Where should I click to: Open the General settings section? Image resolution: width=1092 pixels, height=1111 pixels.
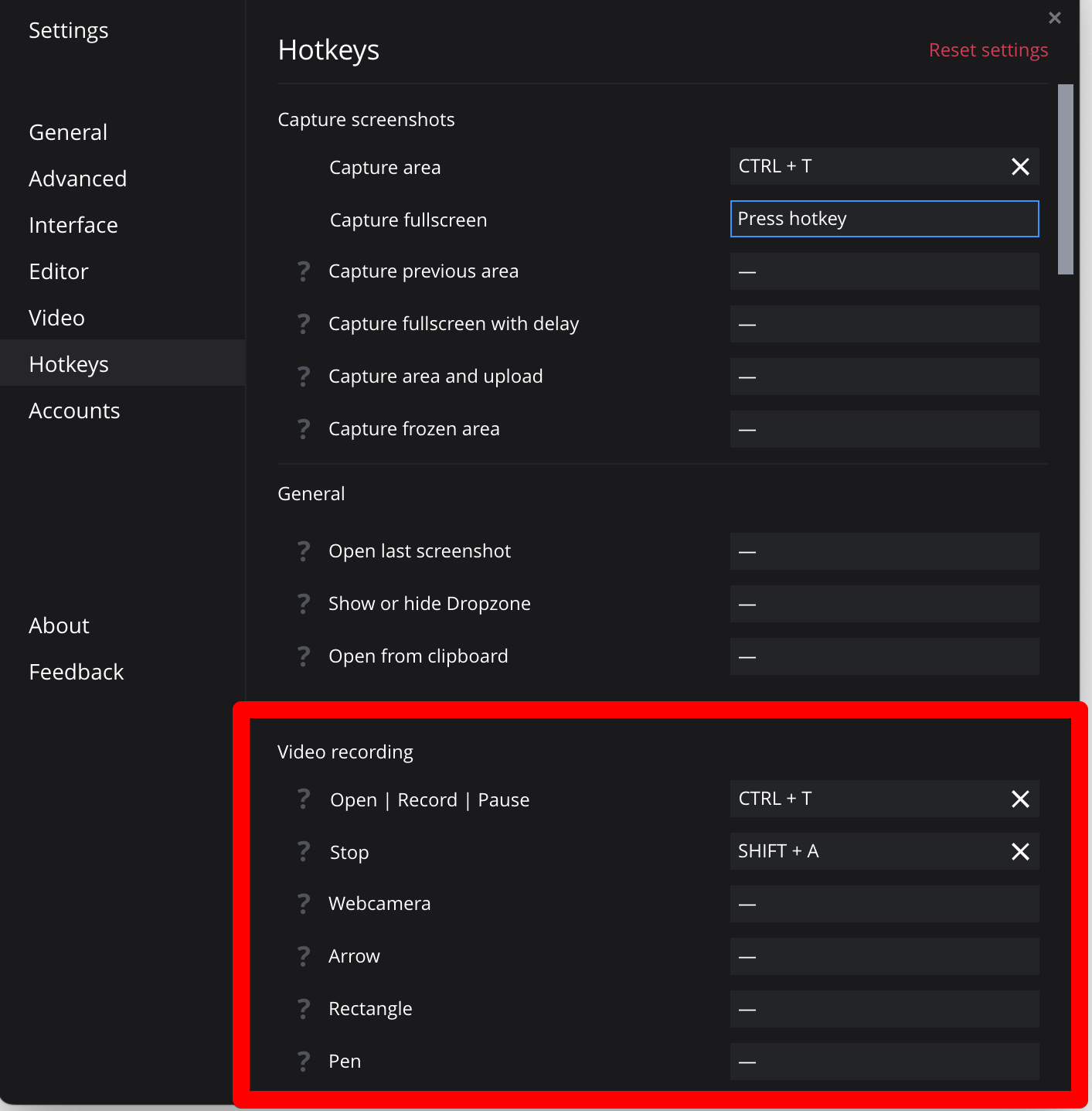pyautogui.click(x=68, y=132)
